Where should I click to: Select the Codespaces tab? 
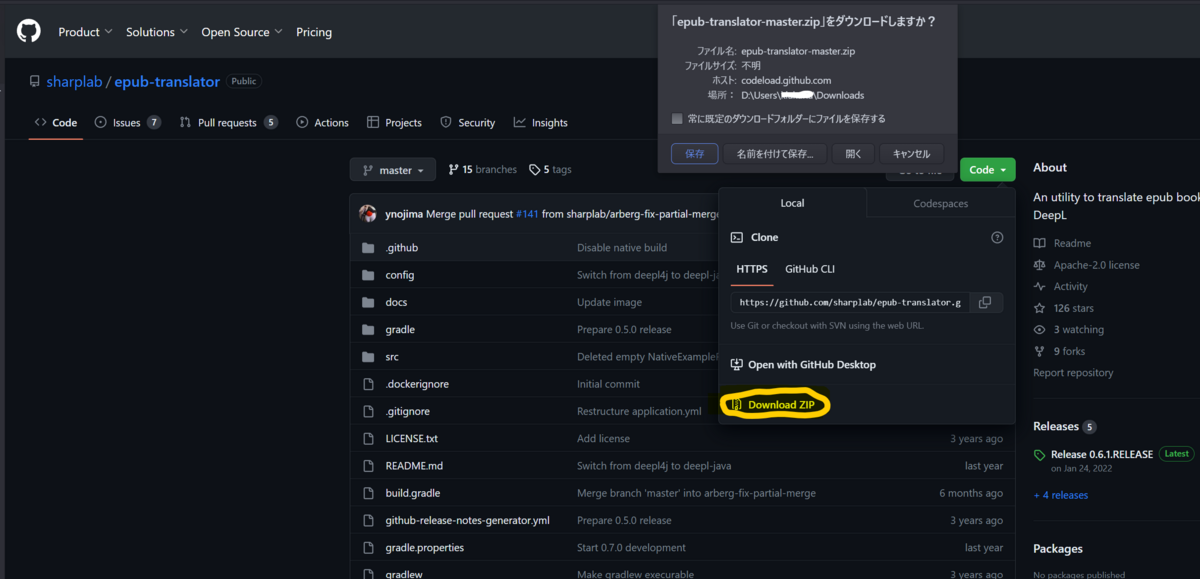940,203
